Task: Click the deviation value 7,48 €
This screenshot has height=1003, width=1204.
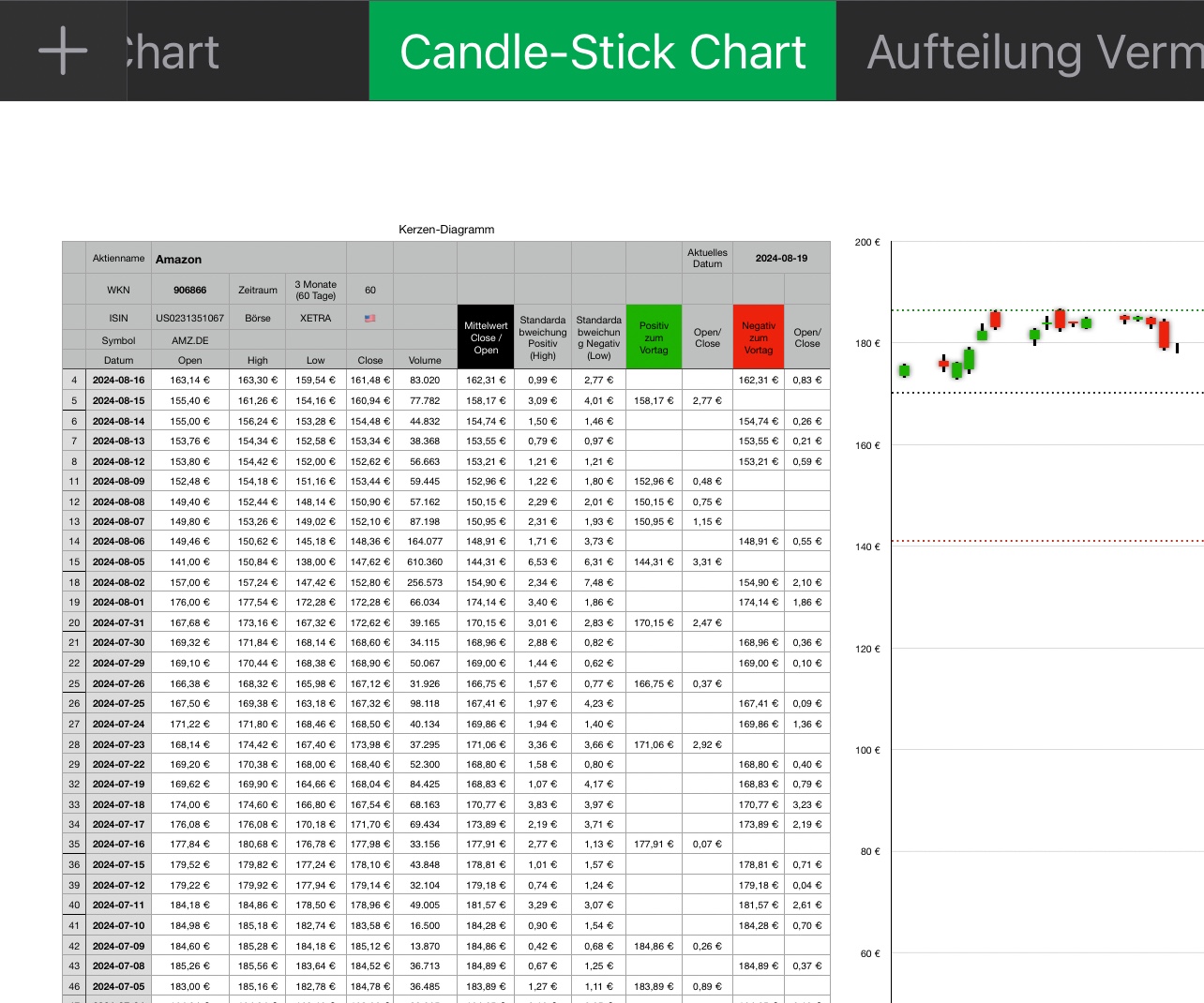Action: click(x=599, y=582)
